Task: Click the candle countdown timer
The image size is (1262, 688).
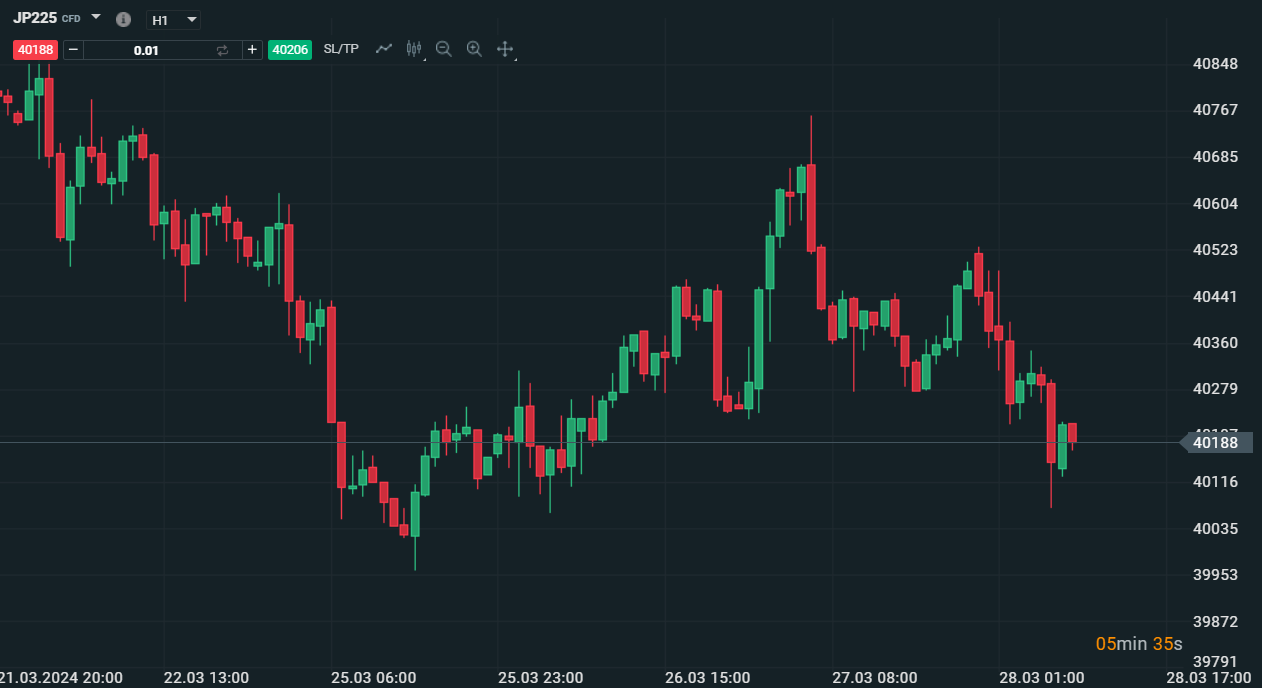Action: tap(1139, 643)
